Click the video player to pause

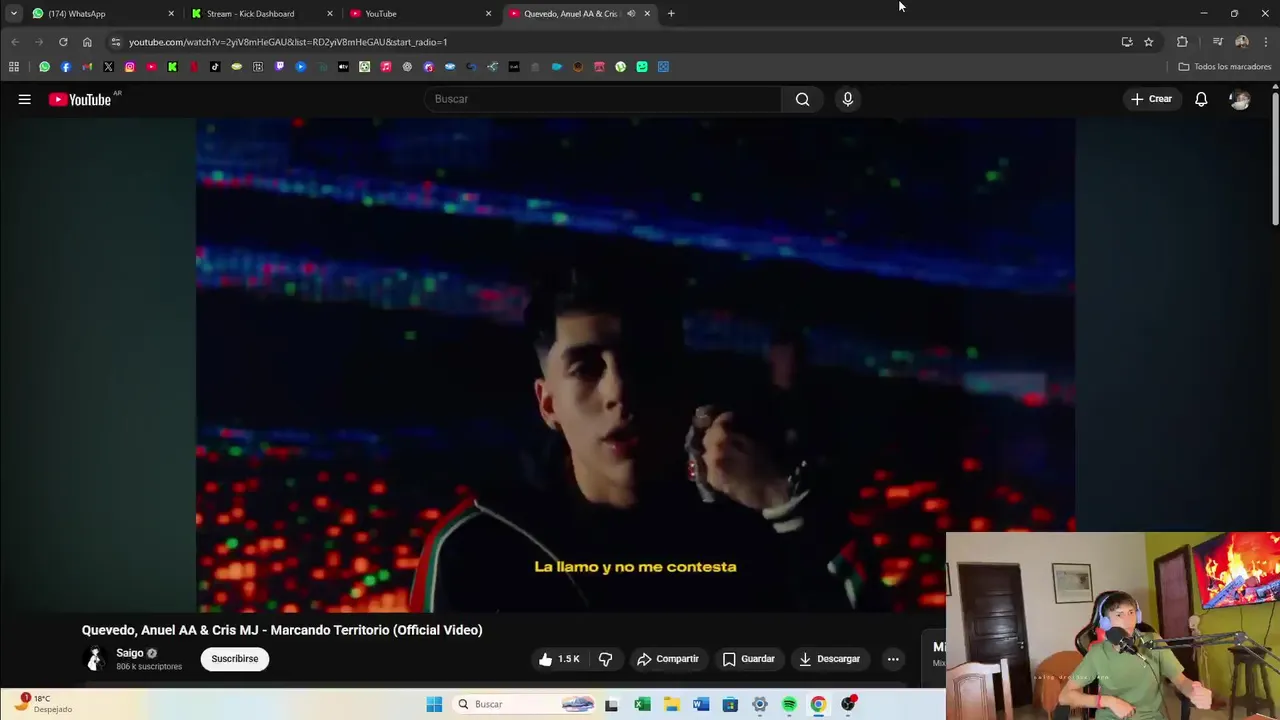pos(635,365)
